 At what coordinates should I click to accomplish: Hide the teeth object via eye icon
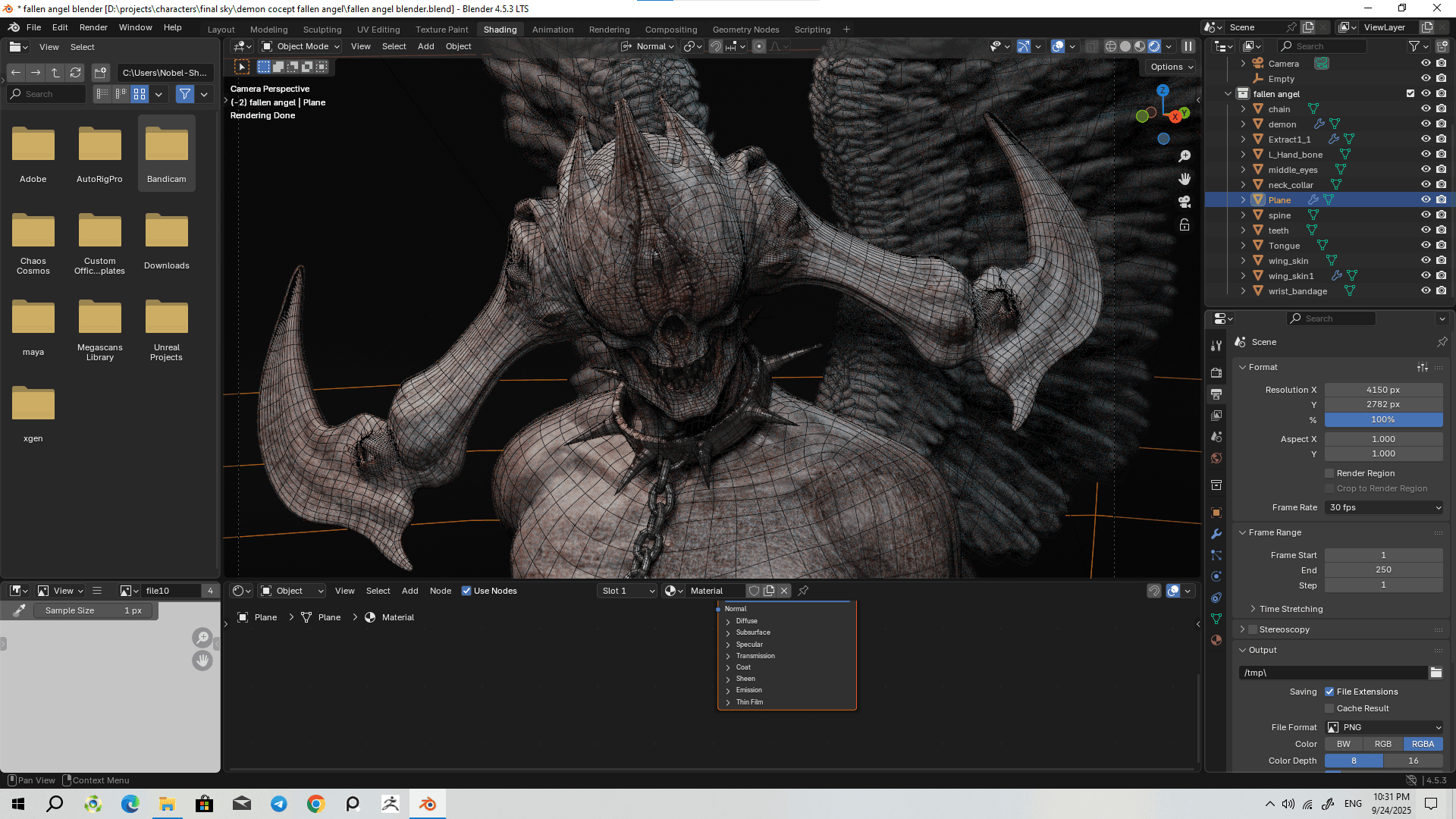click(x=1426, y=231)
